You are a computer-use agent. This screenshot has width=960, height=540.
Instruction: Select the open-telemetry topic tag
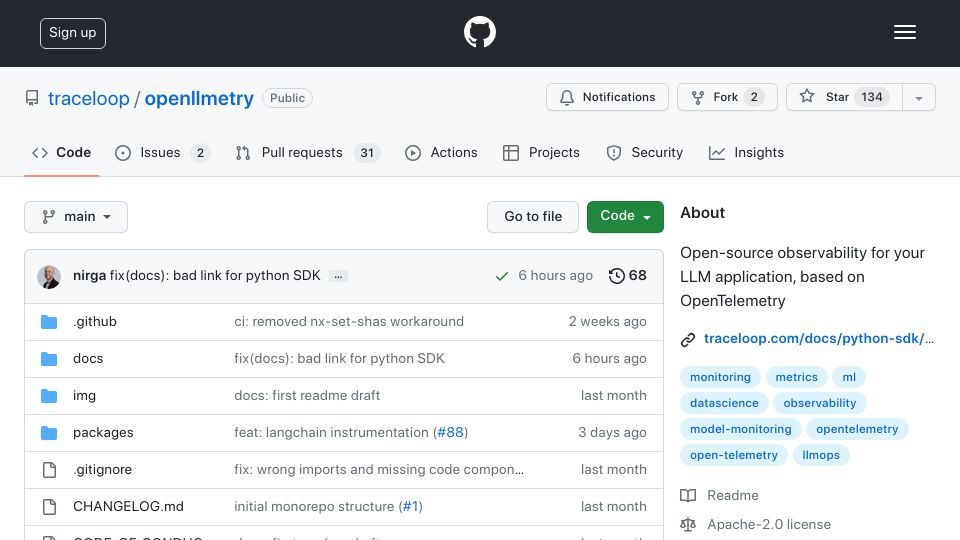pyautogui.click(x=733, y=455)
